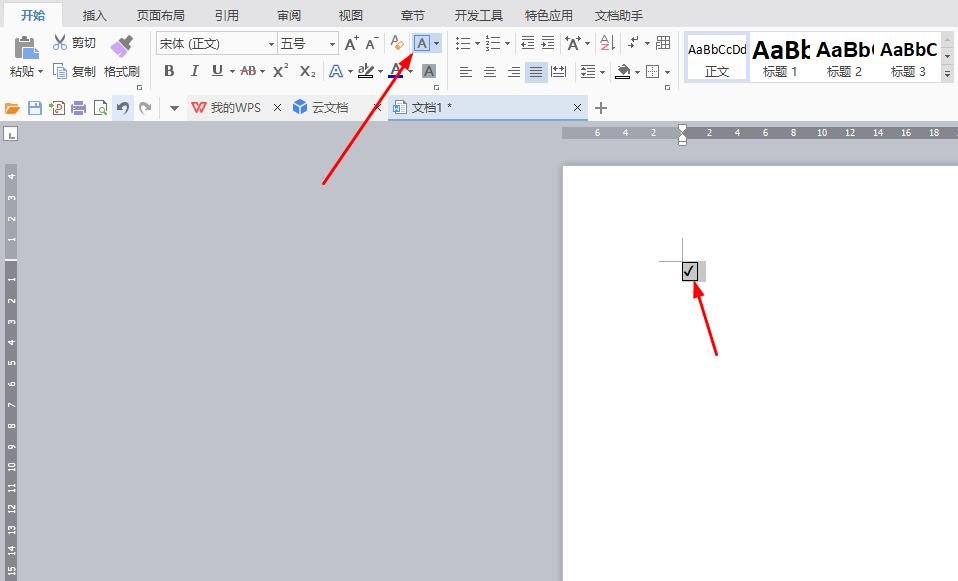The height and width of the screenshot is (581, 958).
Task: Open the 页面布局 ribbon tab
Action: pyautogui.click(x=160, y=16)
